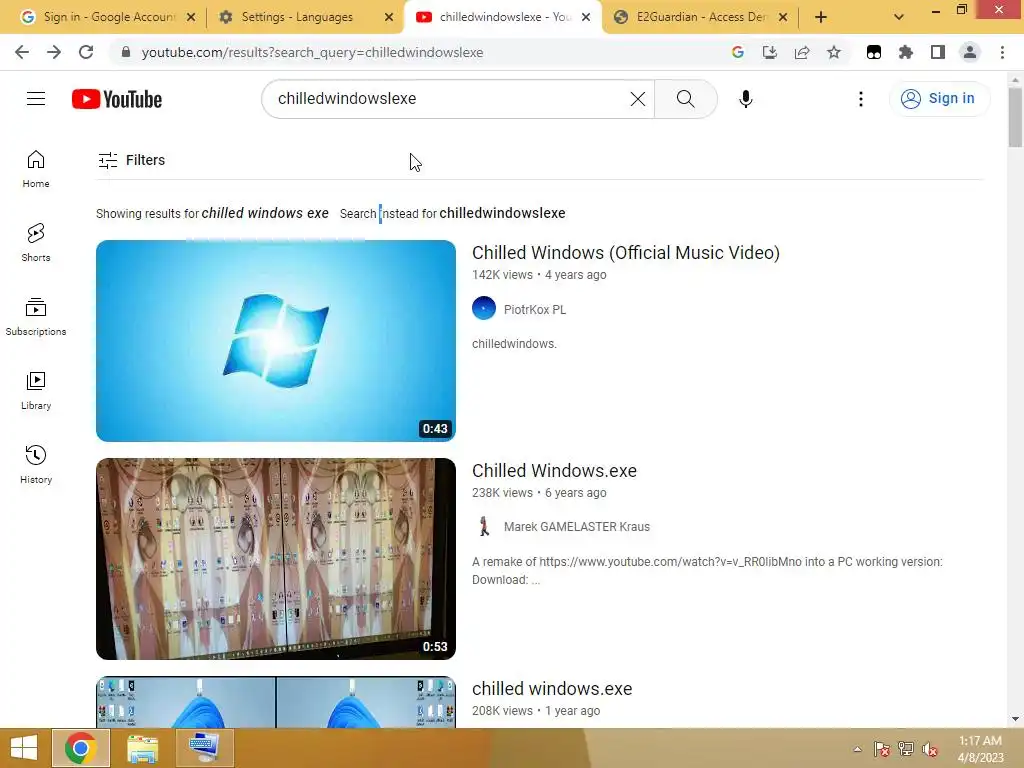The width and height of the screenshot is (1024, 768).
Task: Share this page from address bar
Action: [x=802, y=52]
